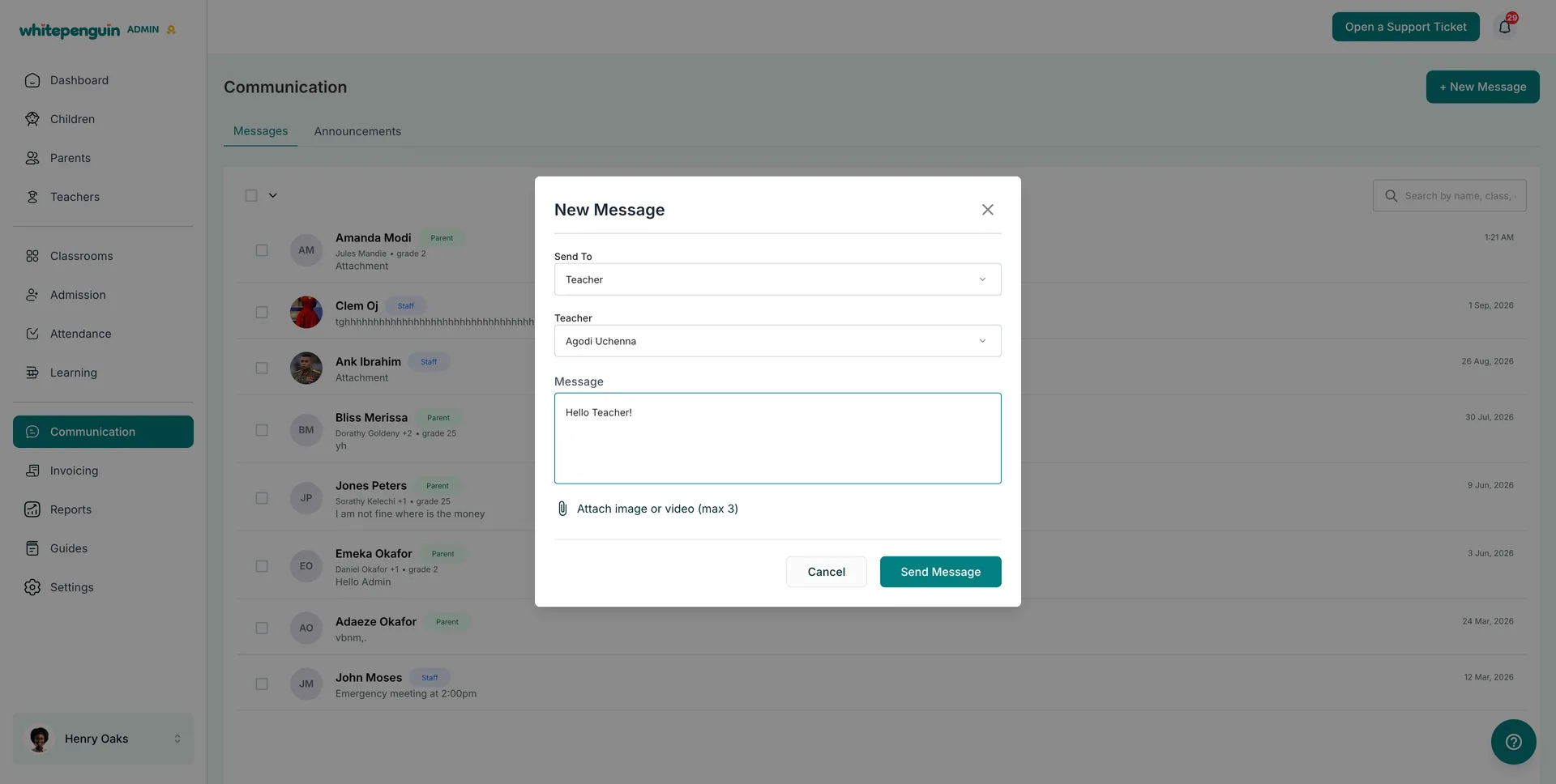Check John Moses message checkbox
Image resolution: width=1556 pixels, height=784 pixels.
pos(262,684)
